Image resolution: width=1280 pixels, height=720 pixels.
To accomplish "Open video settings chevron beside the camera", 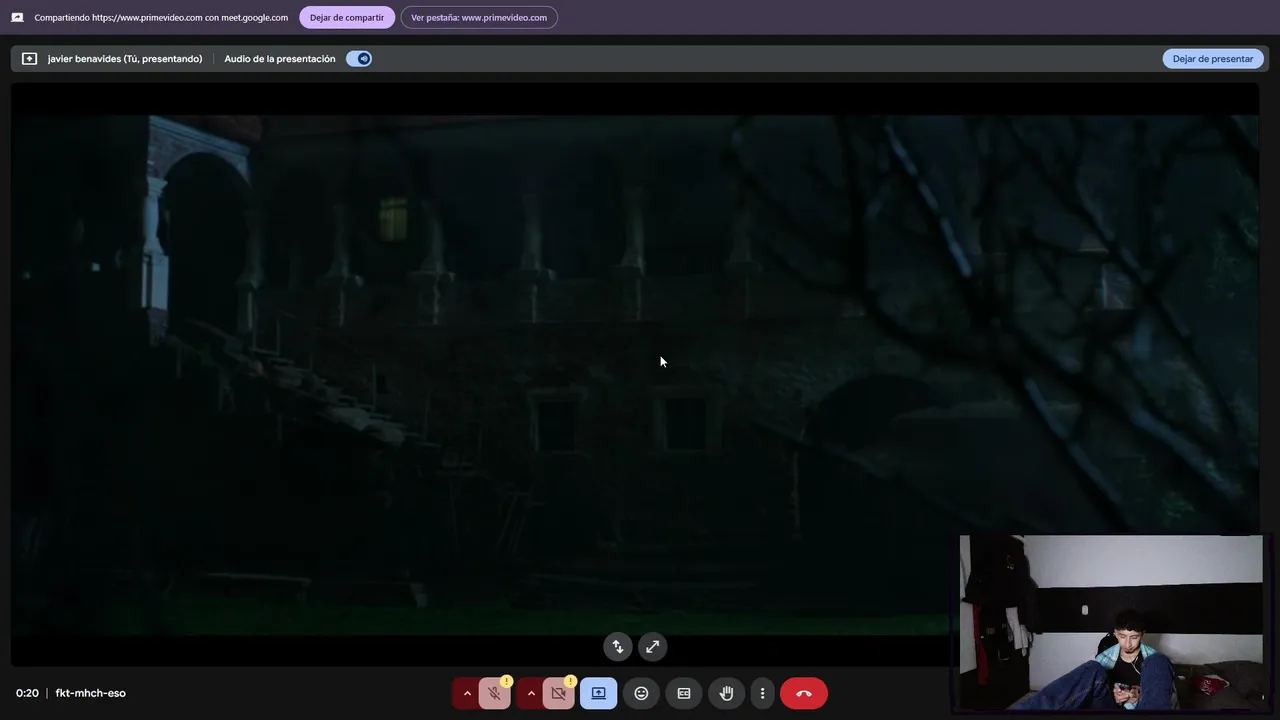I will tap(531, 693).
